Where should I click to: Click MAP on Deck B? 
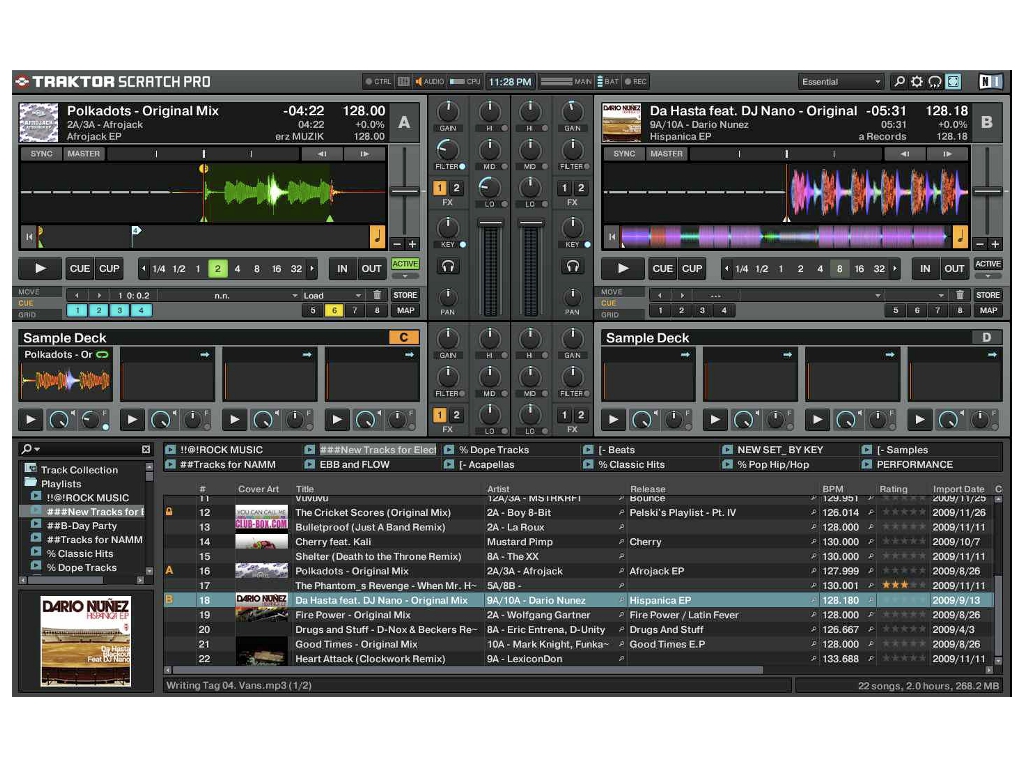tap(987, 311)
